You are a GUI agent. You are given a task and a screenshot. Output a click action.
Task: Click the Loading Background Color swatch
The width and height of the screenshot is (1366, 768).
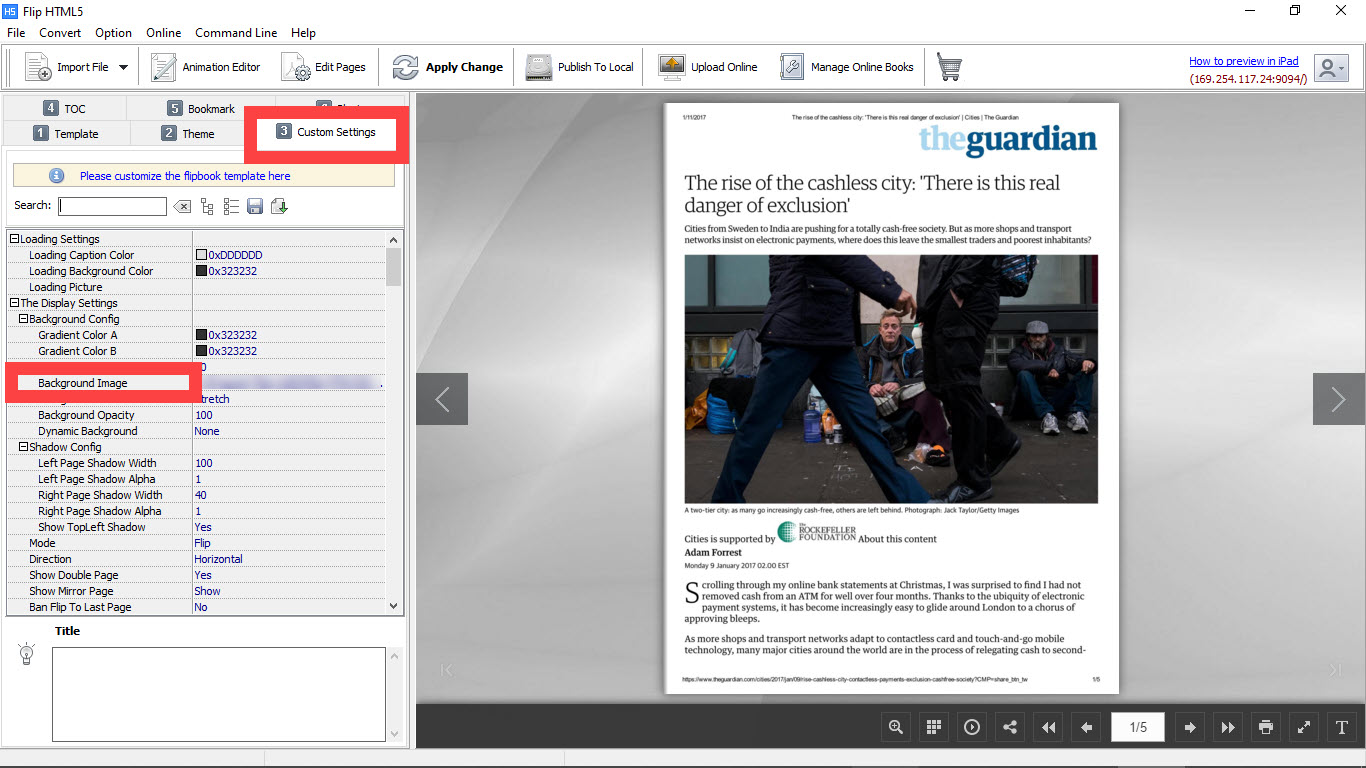[201, 271]
